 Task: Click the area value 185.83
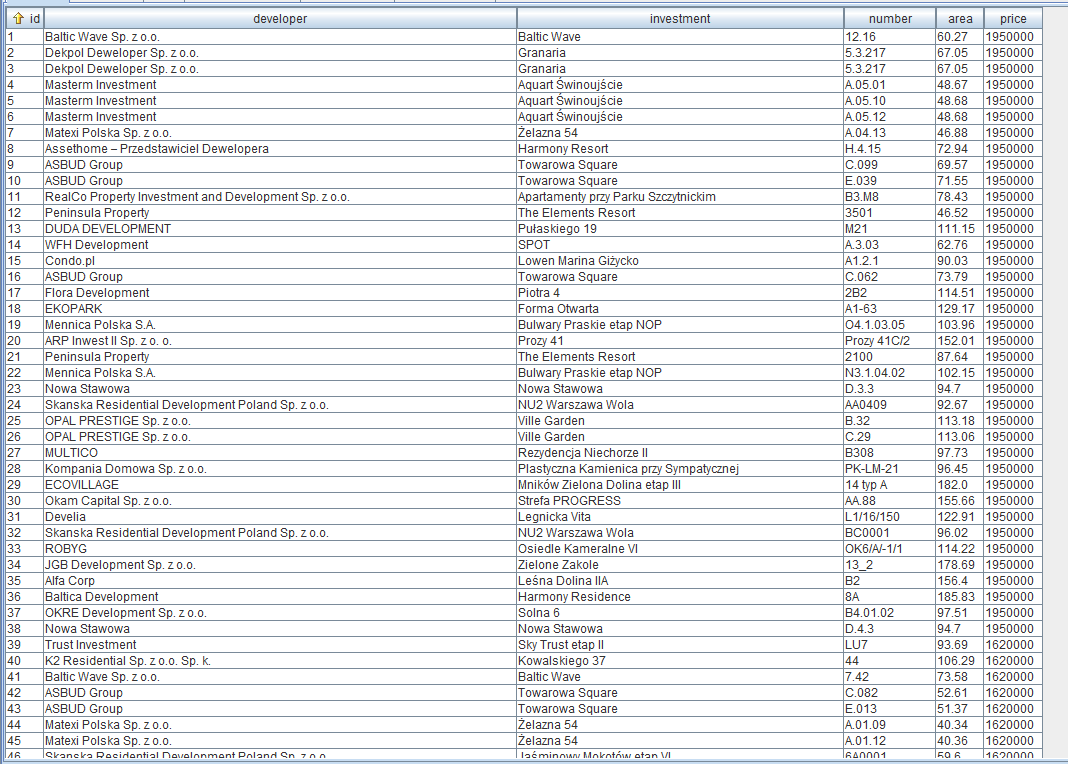click(953, 597)
